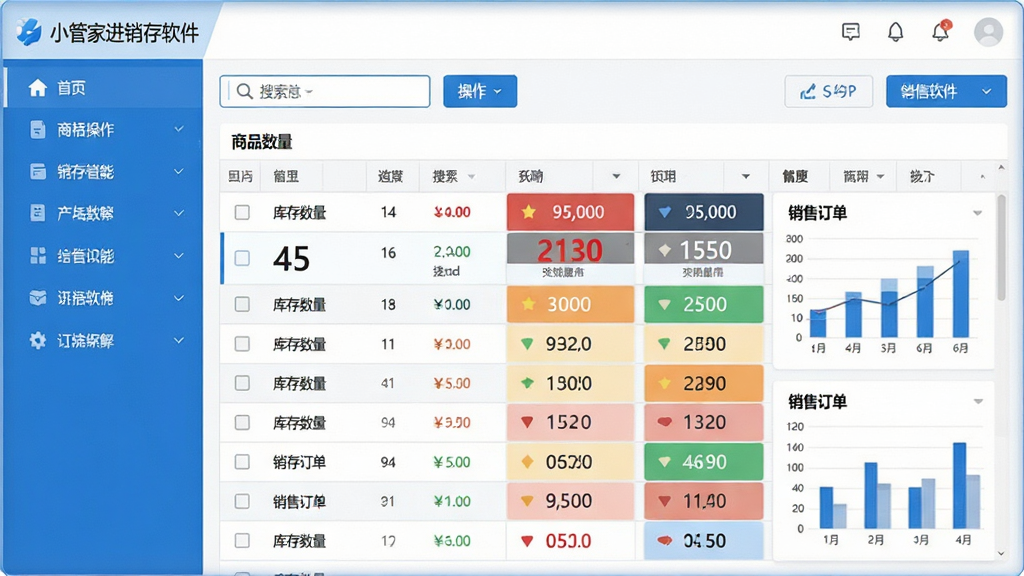
Task: Click the card icon of third sidebar item
Action: click(38, 171)
